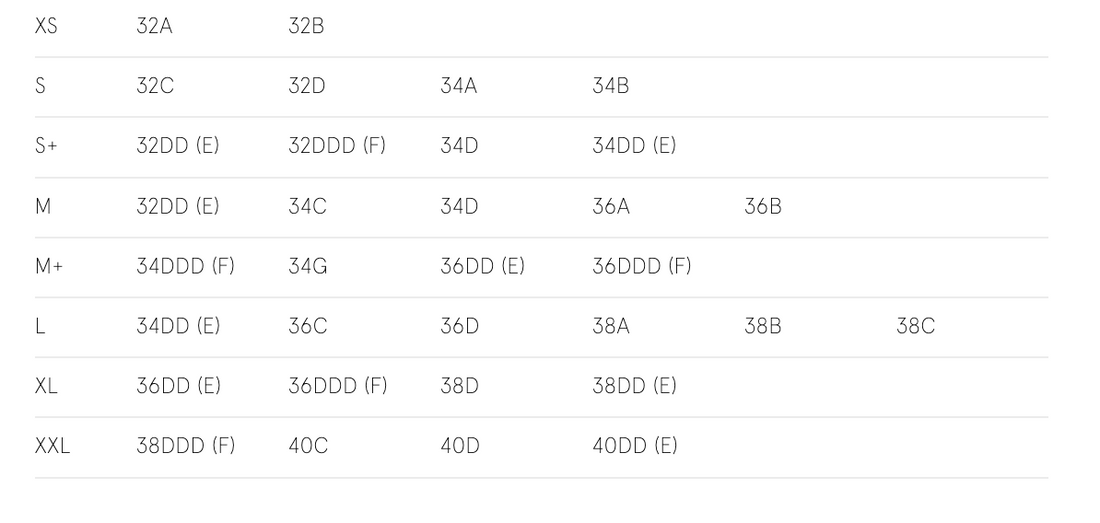The width and height of the screenshot is (1100, 523).
Task: Select 32DDD (F) in S+ row
Action: (337, 146)
